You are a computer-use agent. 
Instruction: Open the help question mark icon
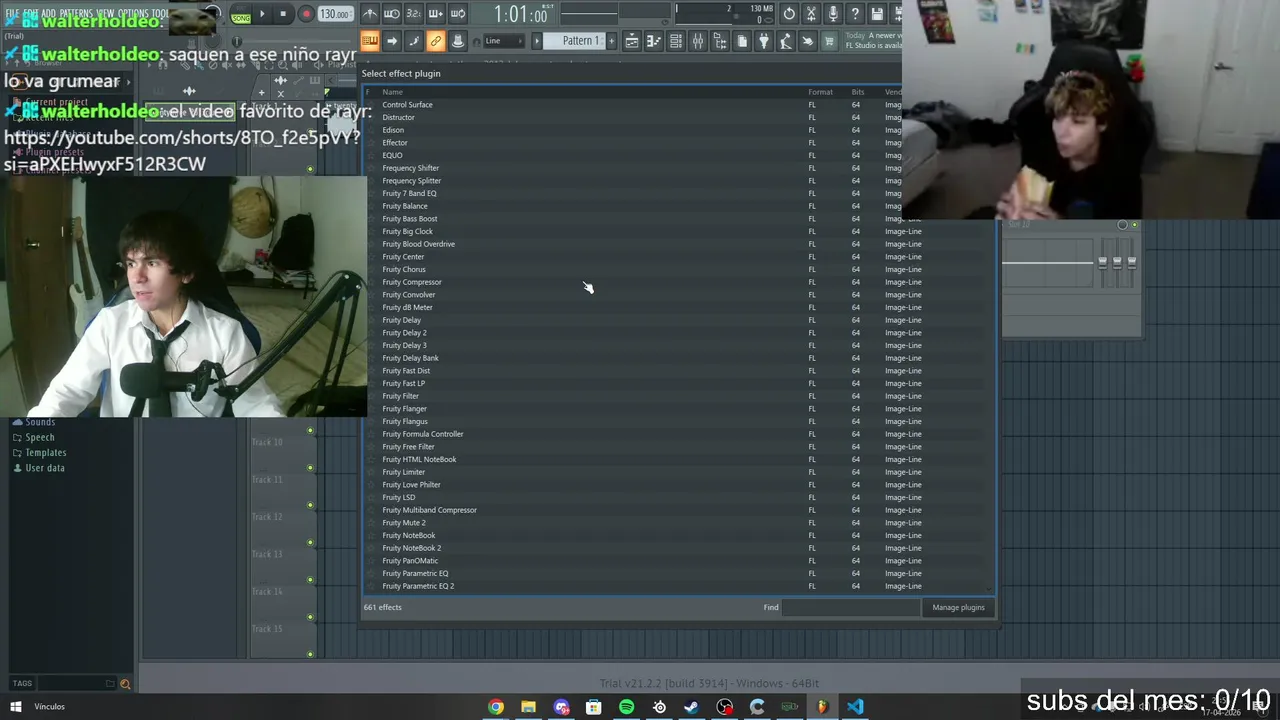(855, 14)
